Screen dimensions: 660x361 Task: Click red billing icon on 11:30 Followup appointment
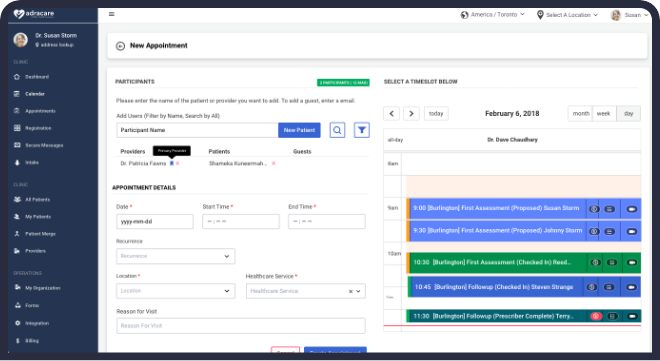(x=596, y=316)
